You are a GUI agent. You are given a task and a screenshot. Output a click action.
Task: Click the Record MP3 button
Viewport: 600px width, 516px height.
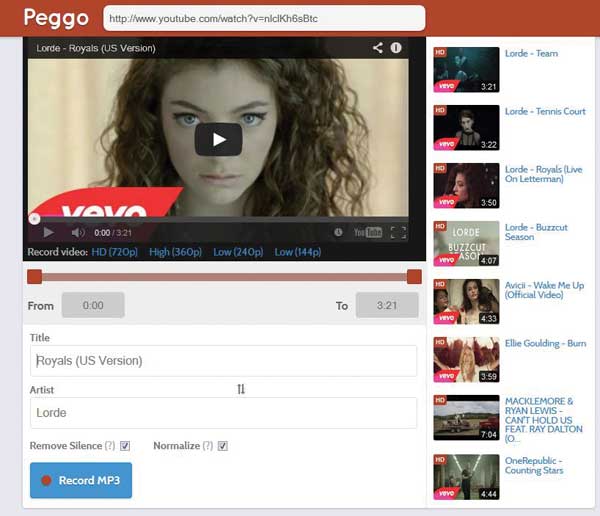click(x=81, y=480)
